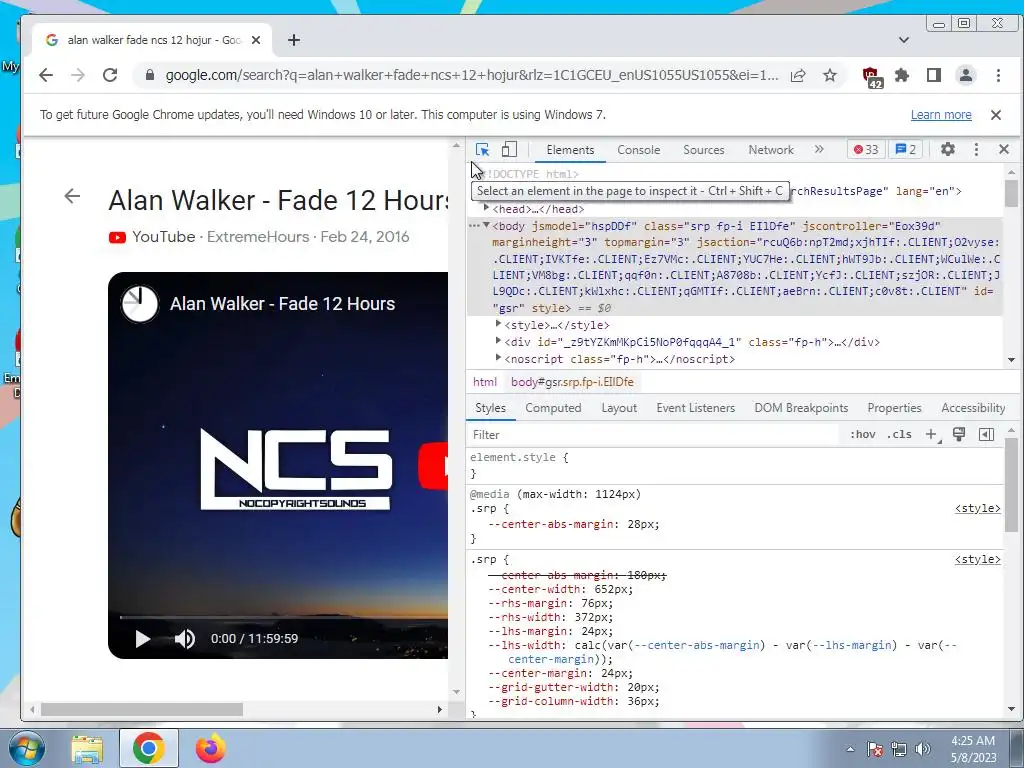This screenshot has height=768, width=1024.
Task: Mute the video volume icon
Action: click(x=185, y=639)
